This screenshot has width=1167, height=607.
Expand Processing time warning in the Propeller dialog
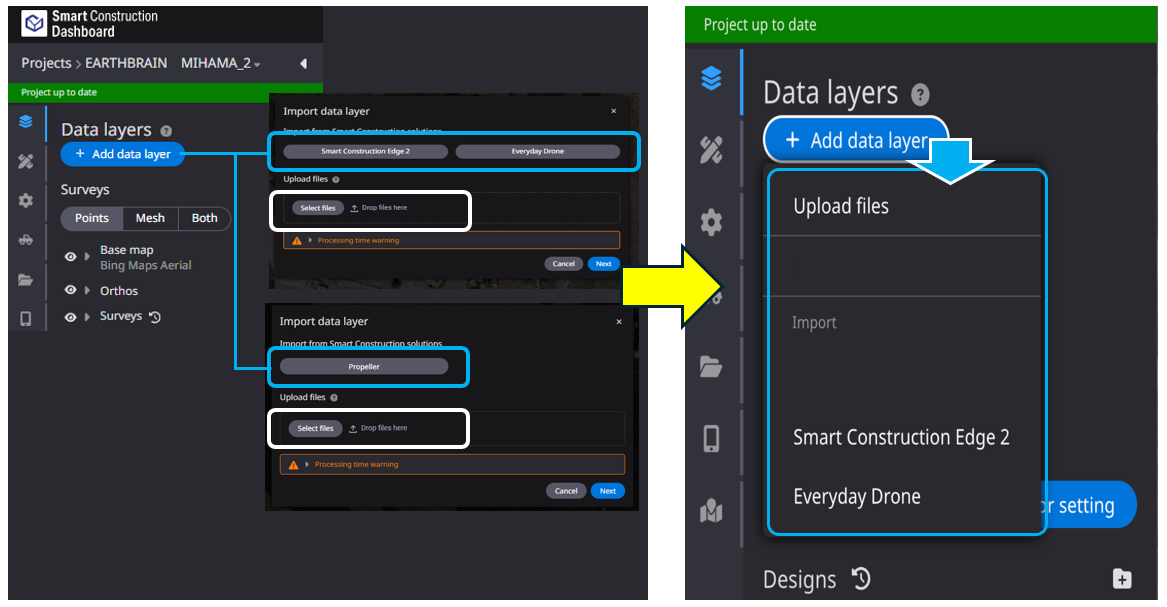pyautogui.click(x=307, y=464)
